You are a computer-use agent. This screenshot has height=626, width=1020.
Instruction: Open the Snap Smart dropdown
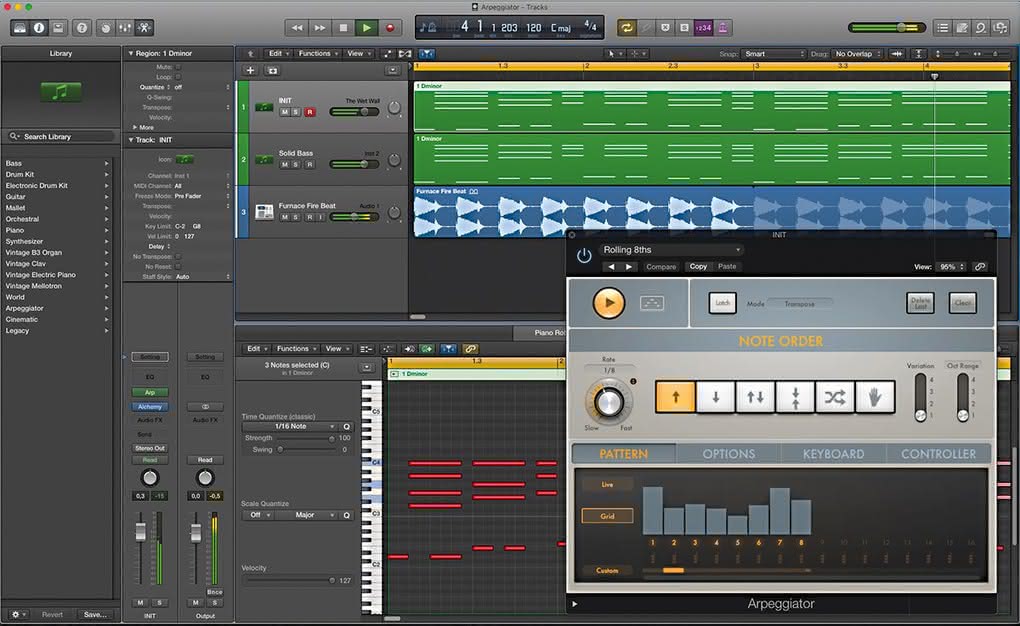coord(775,54)
